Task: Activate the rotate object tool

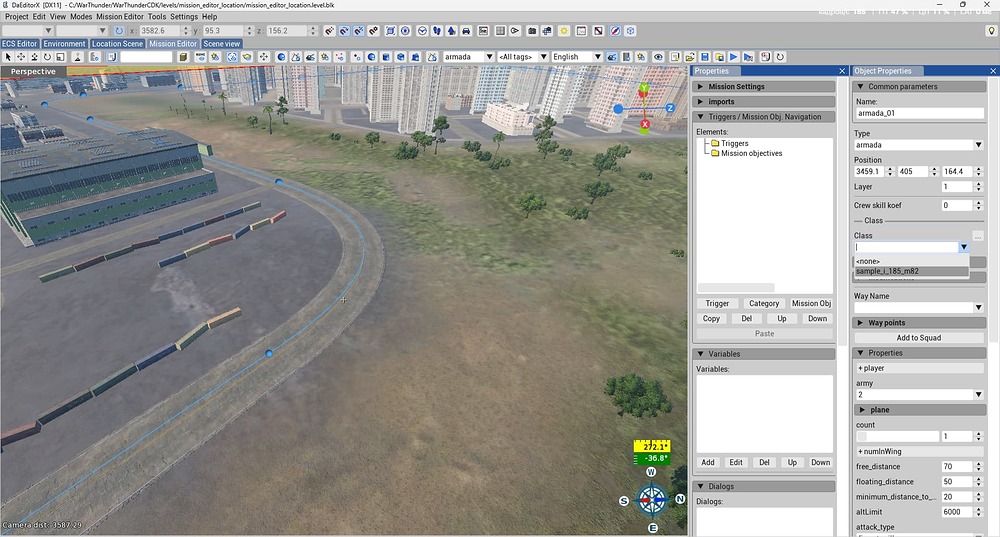Action: [47, 57]
